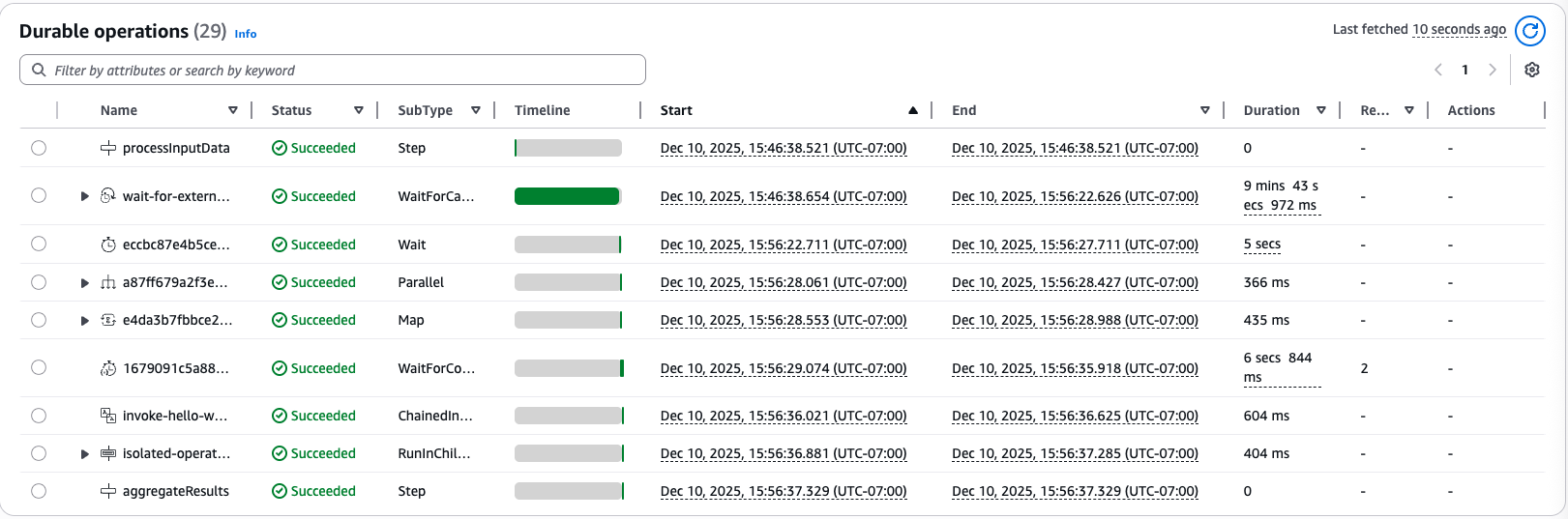Click the Parallel icon beside a87ff679a2f3e
Viewport: 1568px width, 519px height.
coord(108,282)
